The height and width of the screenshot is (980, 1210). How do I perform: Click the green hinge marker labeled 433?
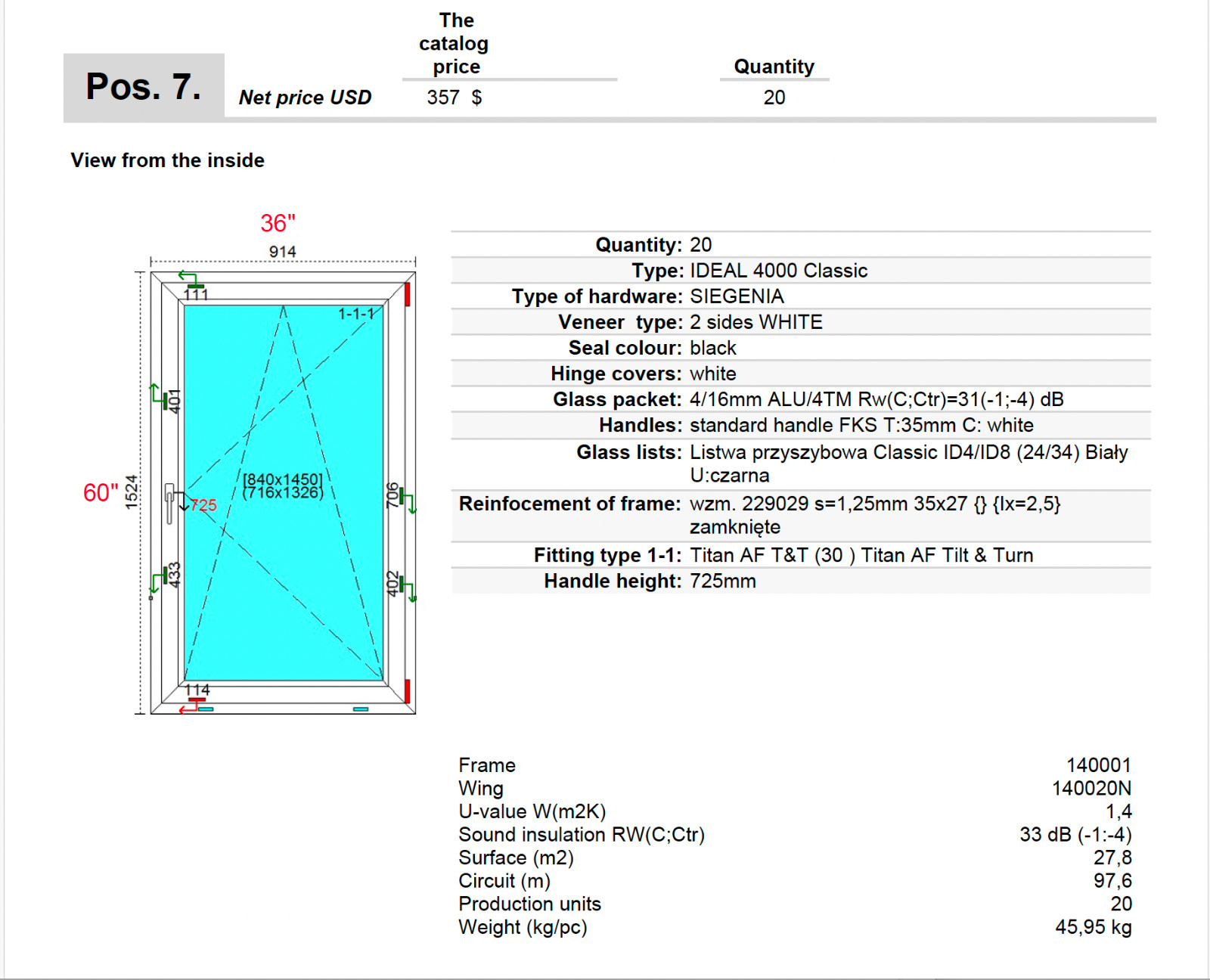[x=163, y=575]
